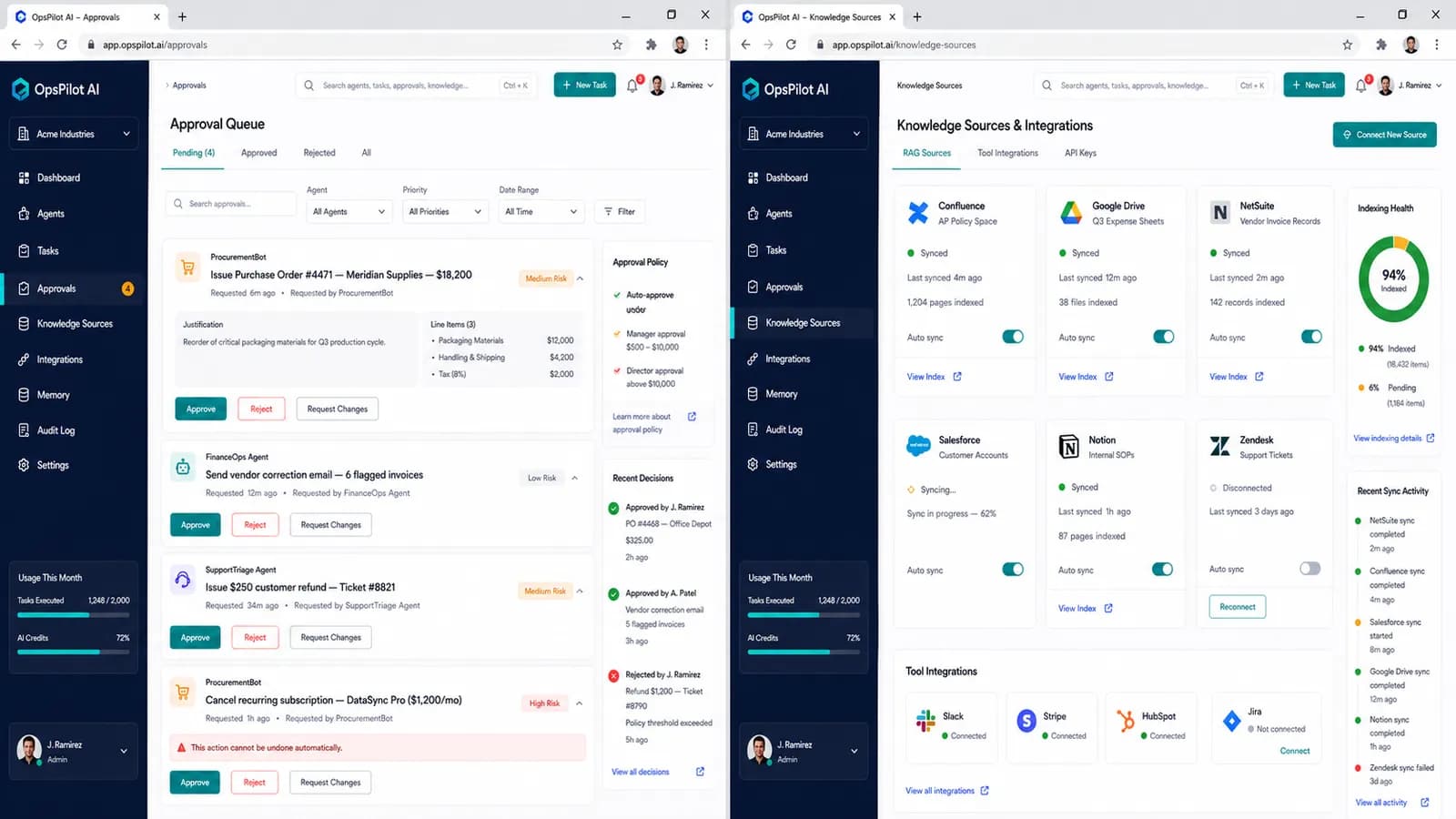1456x819 pixels.
Task: Click the Salesforce cloud icon
Action: coord(918,446)
